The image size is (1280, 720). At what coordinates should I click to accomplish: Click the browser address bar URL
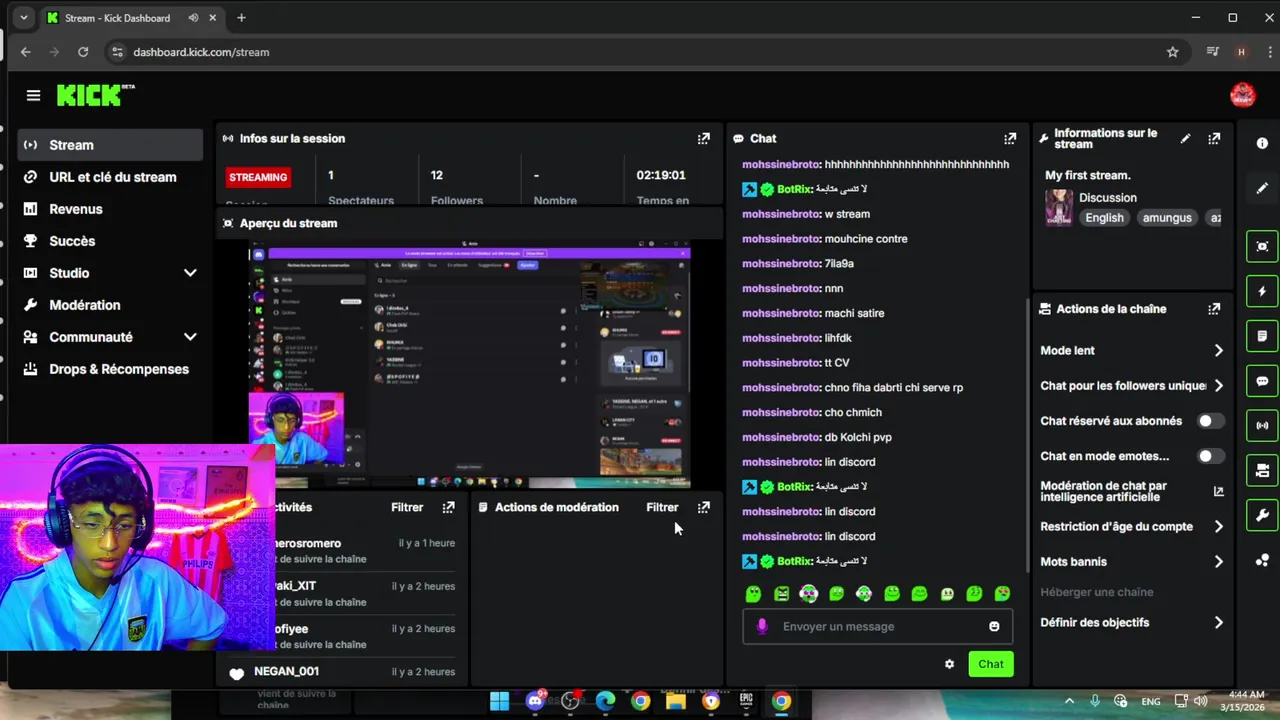(201, 52)
